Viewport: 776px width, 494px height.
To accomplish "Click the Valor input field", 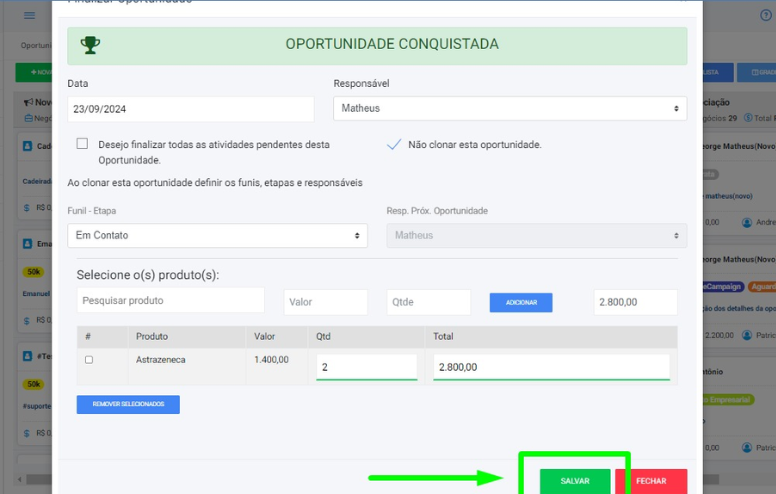I will click(x=326, y=302).
